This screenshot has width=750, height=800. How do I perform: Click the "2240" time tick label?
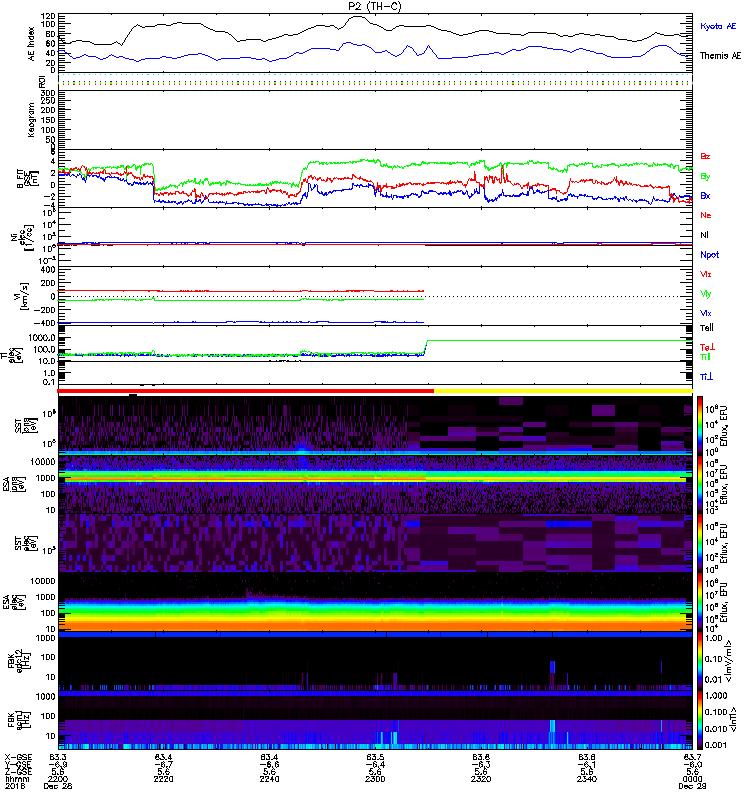tap(269, 779)
